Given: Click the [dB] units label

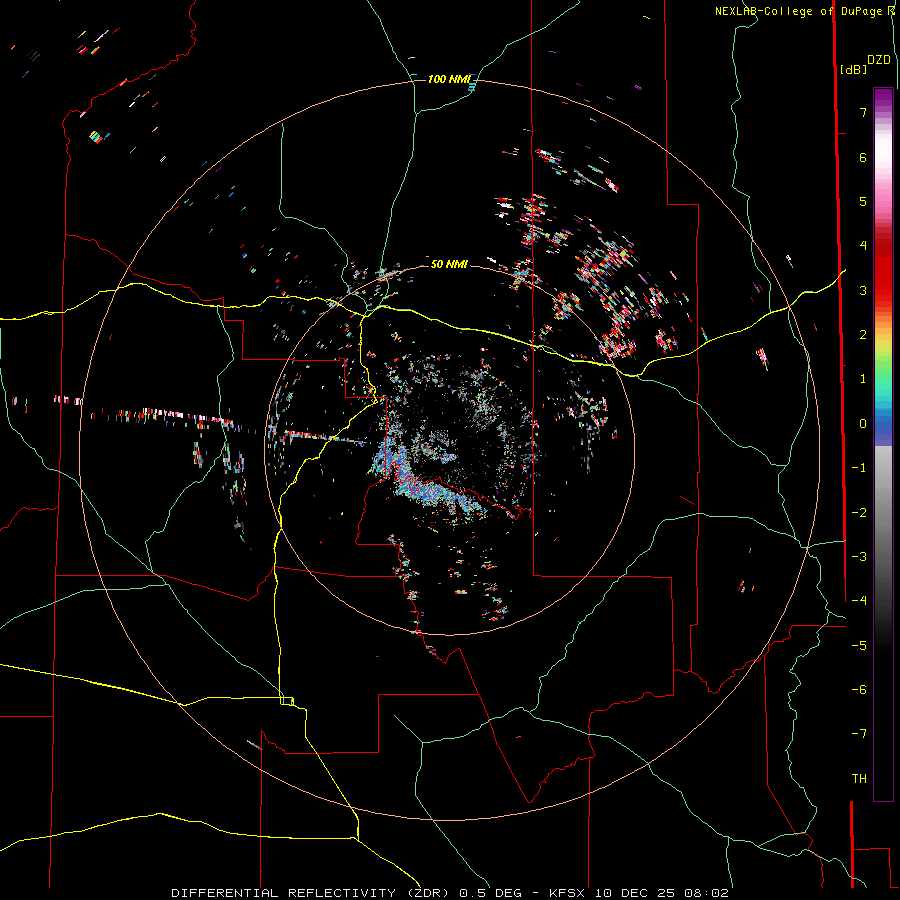Looking at the screenshot, I should 854,69.
